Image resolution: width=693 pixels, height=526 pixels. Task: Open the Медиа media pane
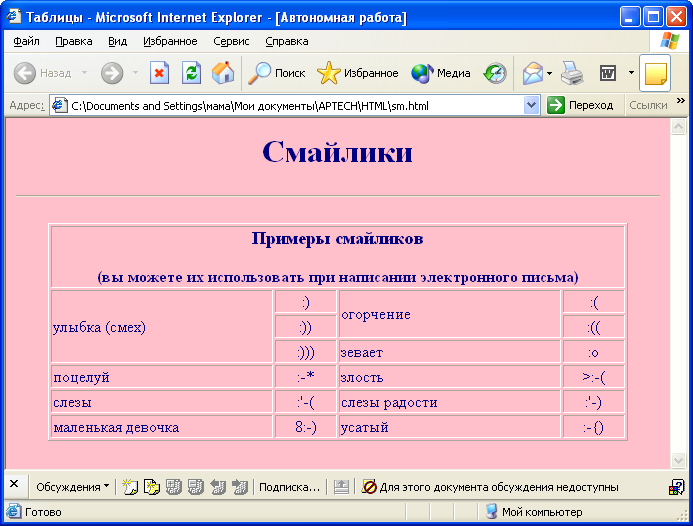point(441,73)
